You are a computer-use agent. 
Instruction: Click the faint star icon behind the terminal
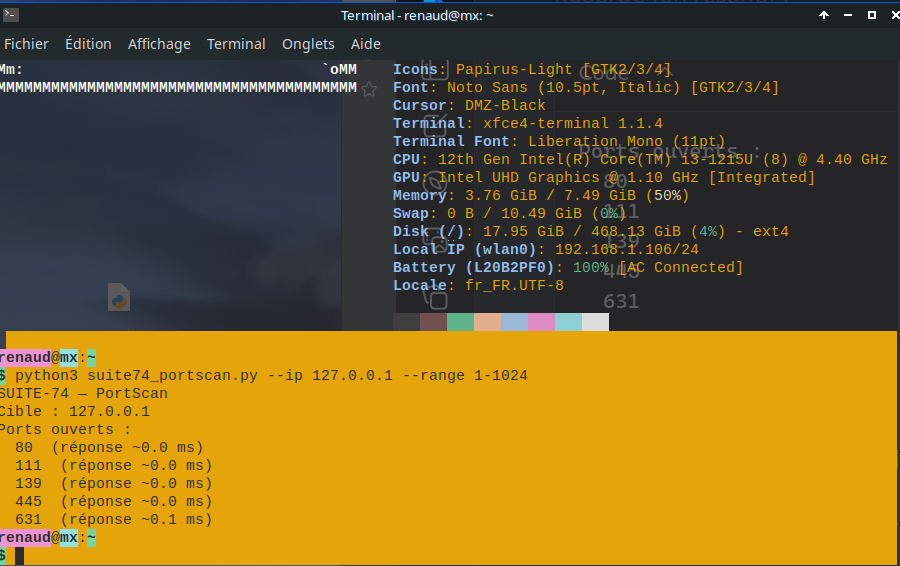[x=369, y=90]
